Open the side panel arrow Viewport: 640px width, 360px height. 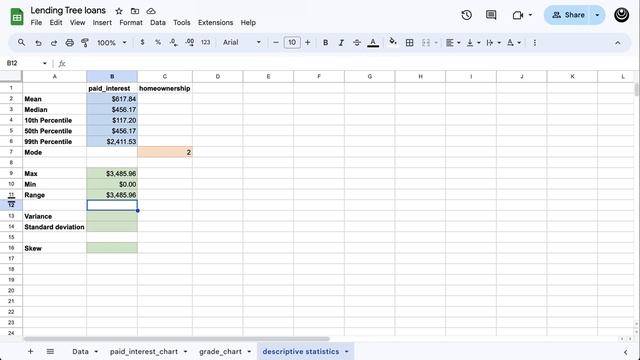[x=625, y=352]
